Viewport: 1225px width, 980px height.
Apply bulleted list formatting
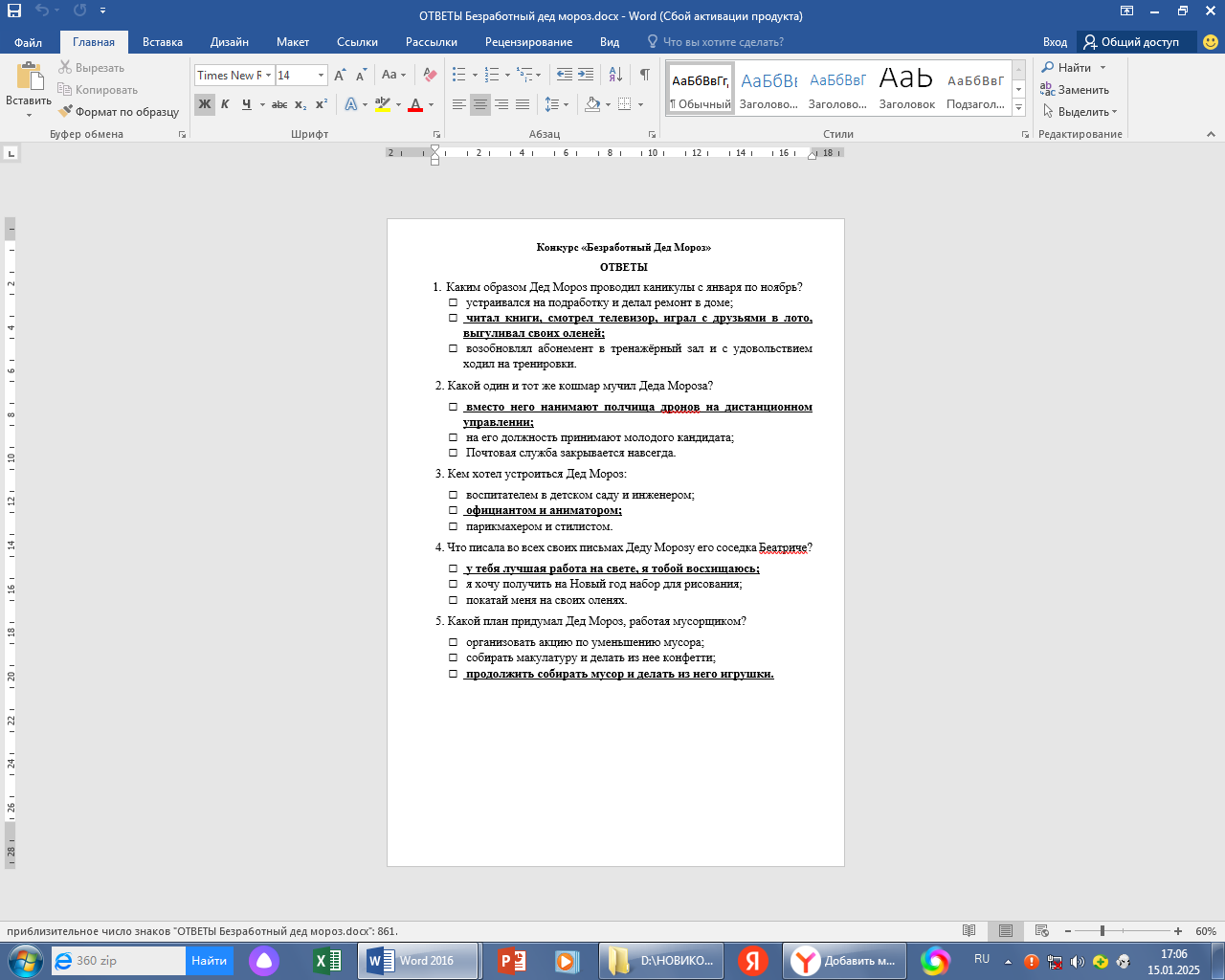click(x=459, y=75)
